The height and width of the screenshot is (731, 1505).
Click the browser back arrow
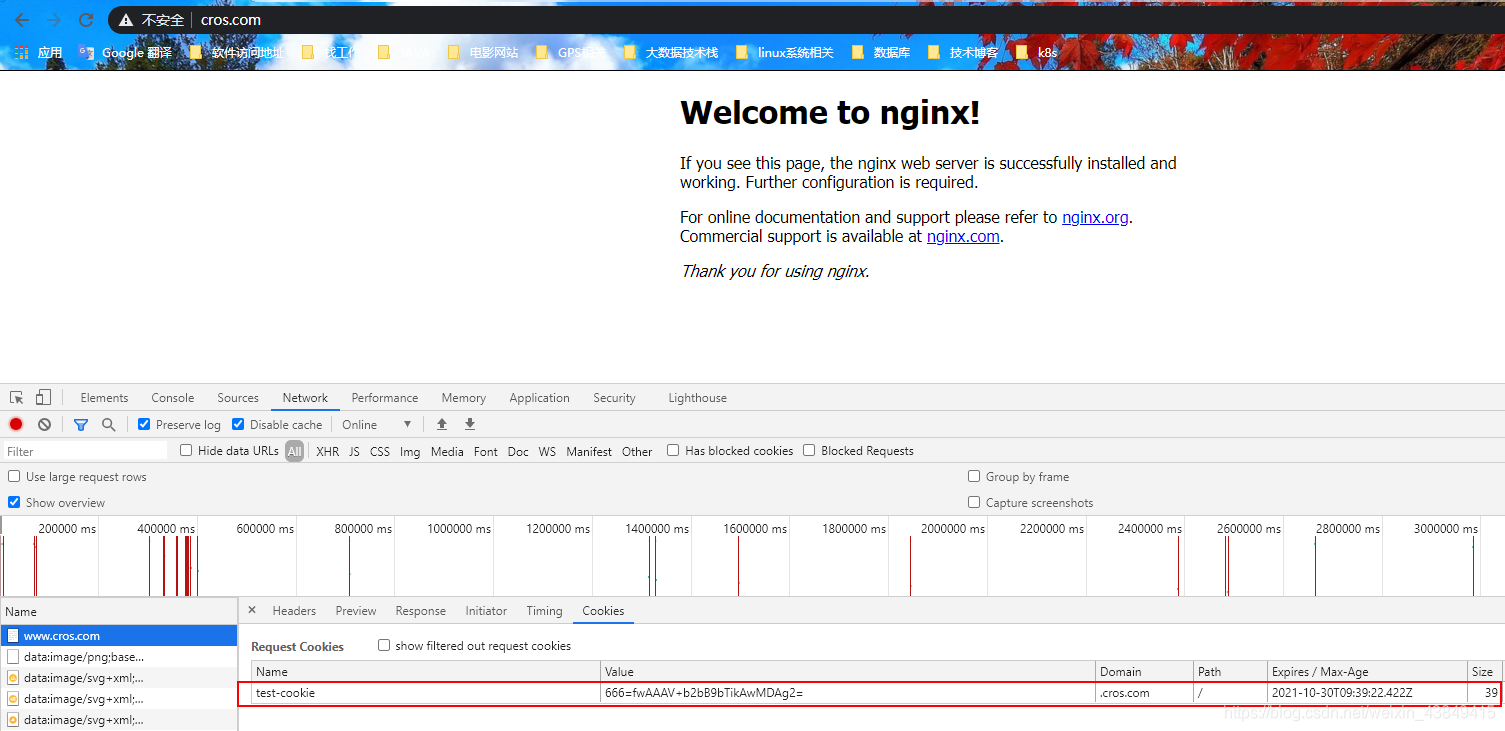[22, 20]
